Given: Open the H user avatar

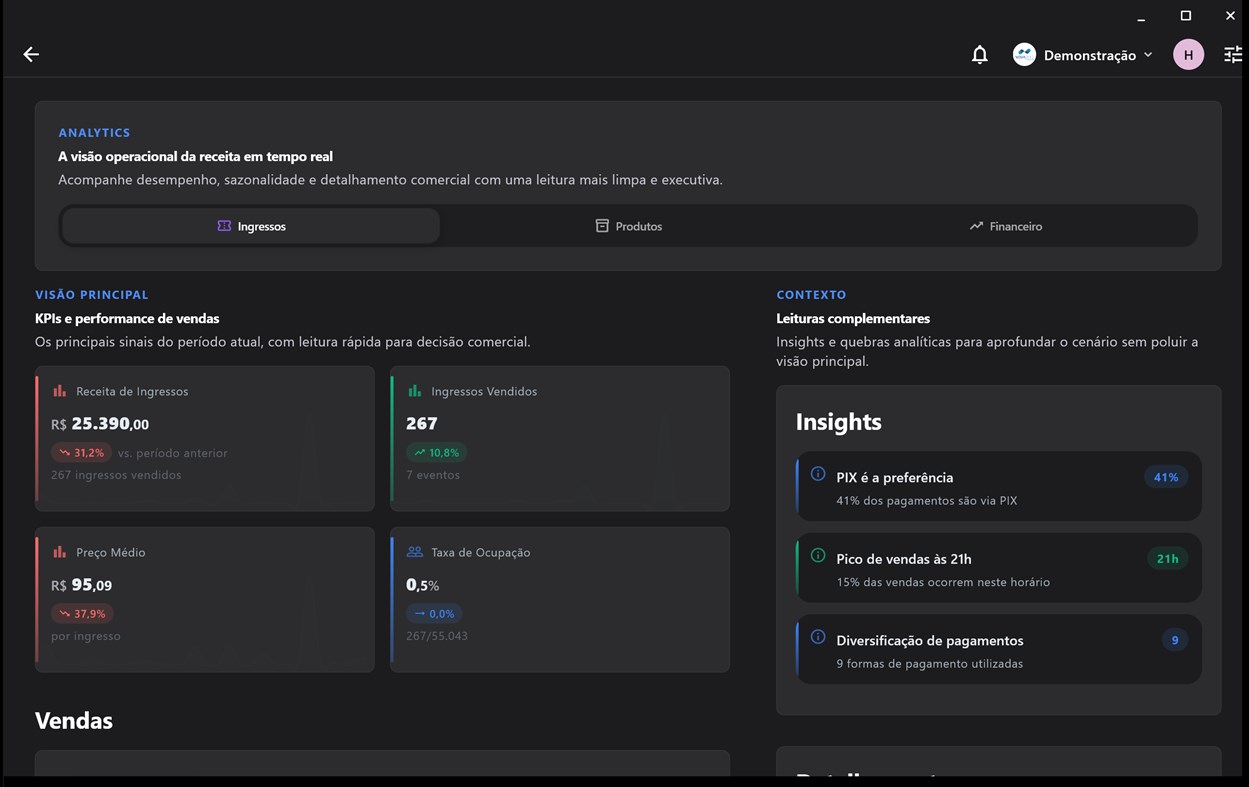Looking at the screenshot, I should coord(1188,55).
